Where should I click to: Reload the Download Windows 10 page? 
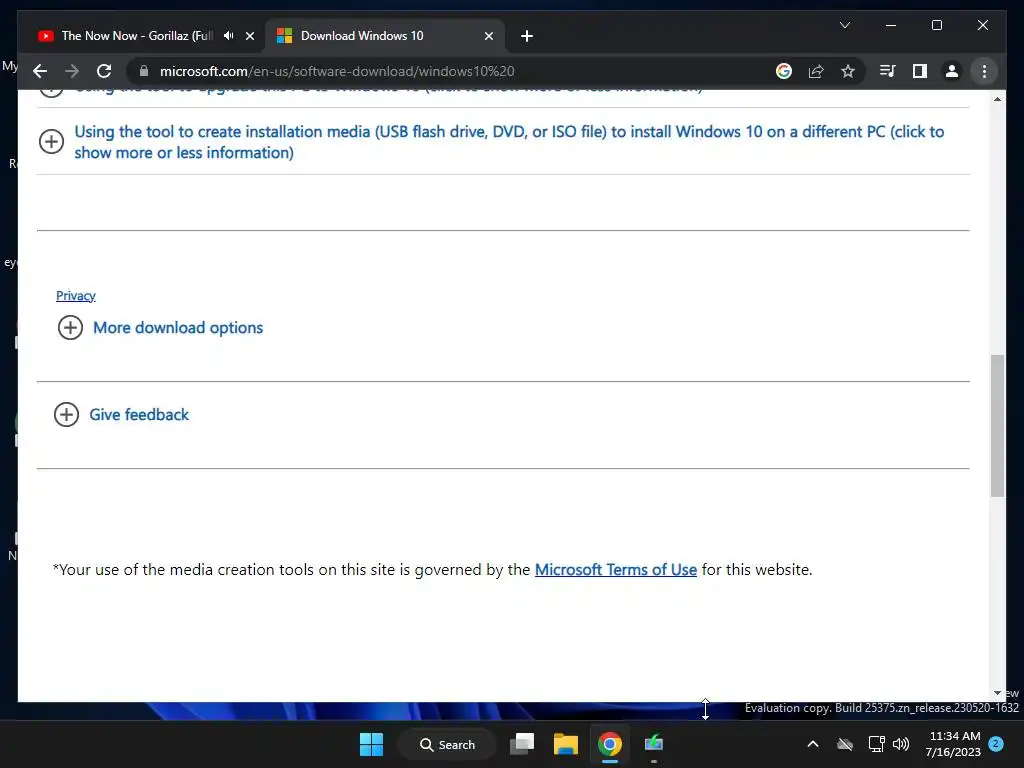(104, 71)
